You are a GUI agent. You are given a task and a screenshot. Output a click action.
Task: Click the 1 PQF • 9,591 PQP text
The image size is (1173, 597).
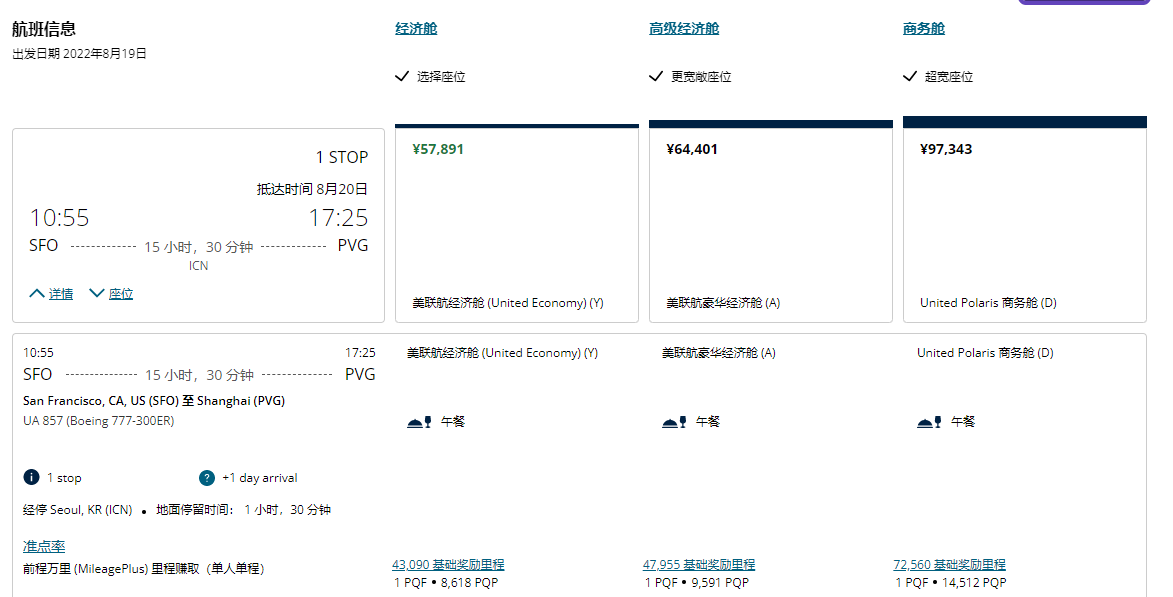click(696, 583)
